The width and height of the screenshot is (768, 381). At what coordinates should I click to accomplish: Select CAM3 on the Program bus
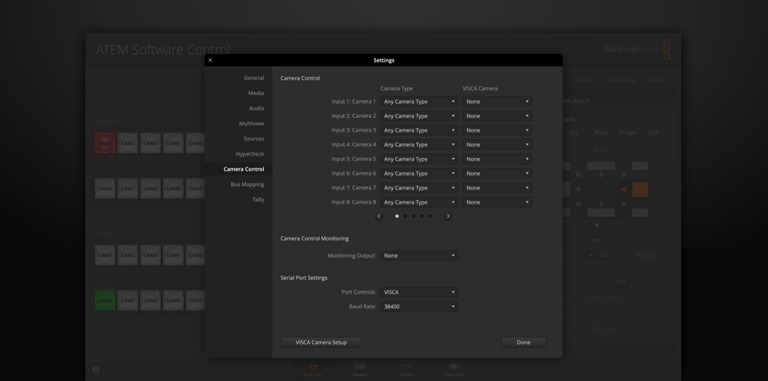[150, 143]
